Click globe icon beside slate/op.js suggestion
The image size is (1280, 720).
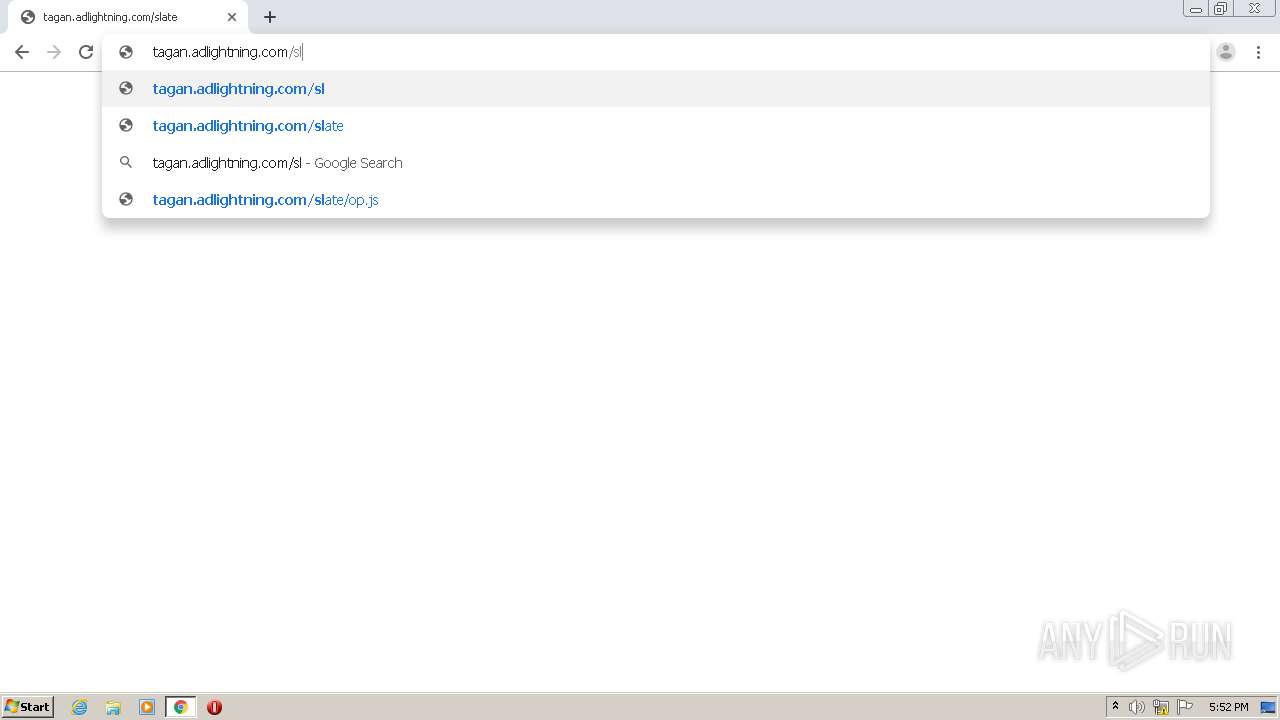click(x=126, y=199)
